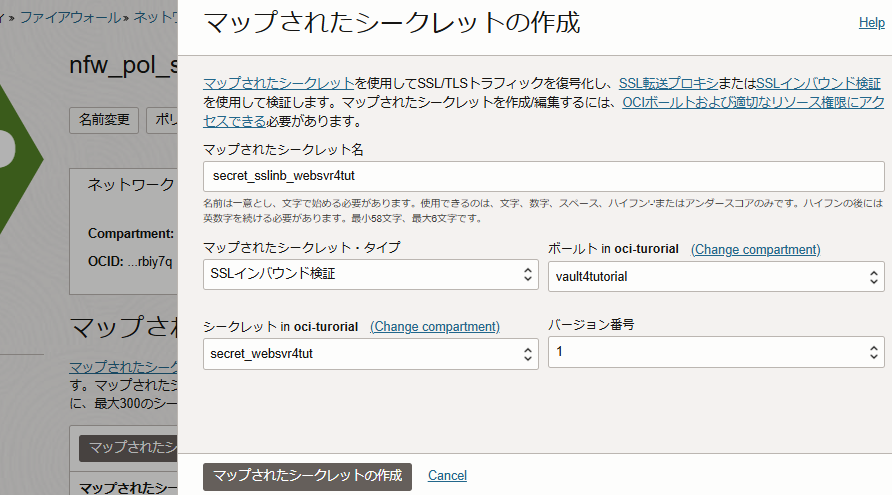Click the dark マップされたシ… button in the background list

click(127, 448)
